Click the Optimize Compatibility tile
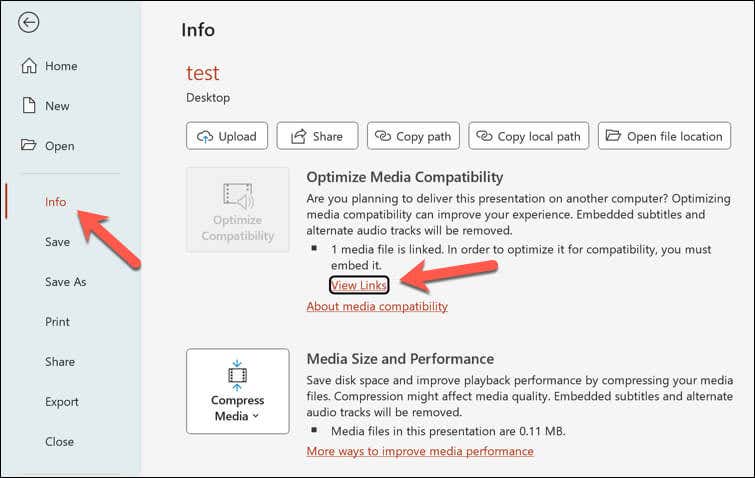Viewport: 755px width, 478px height. tap(238, 210)
